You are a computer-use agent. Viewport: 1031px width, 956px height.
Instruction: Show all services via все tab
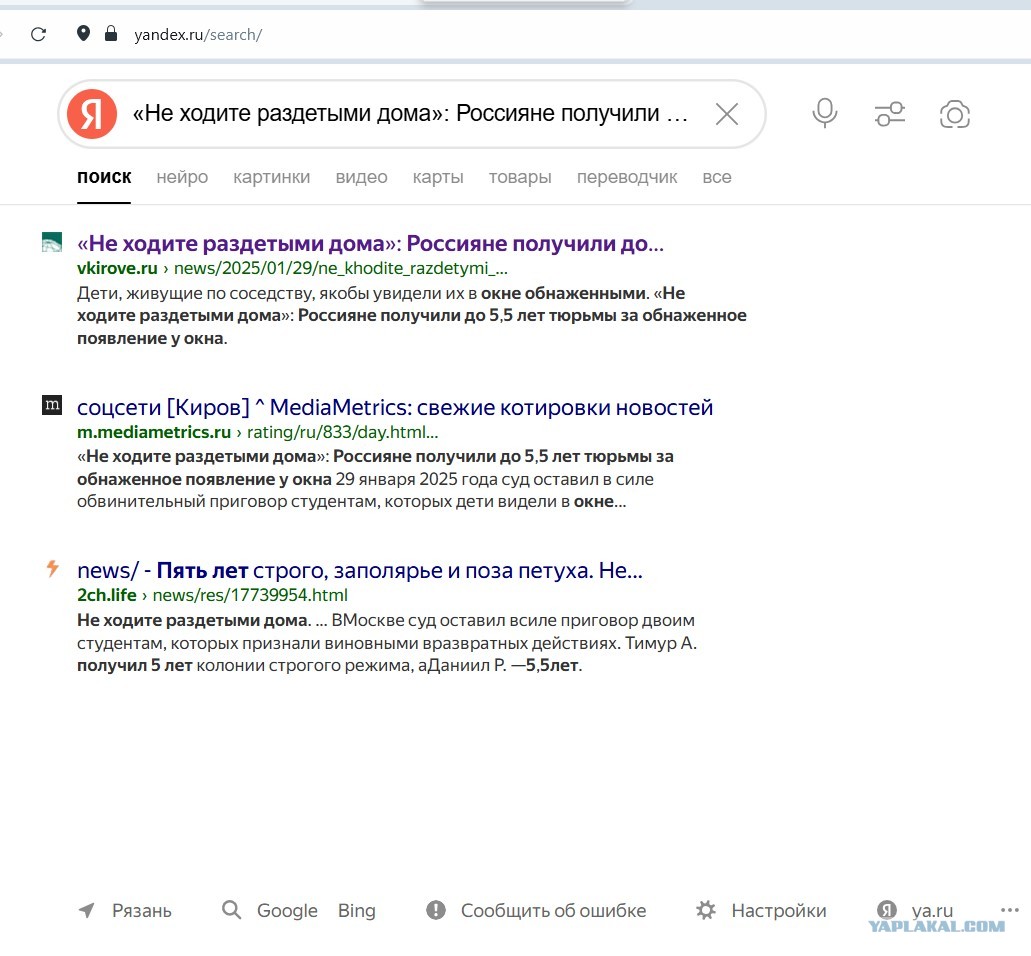click(x=717, y=177)
